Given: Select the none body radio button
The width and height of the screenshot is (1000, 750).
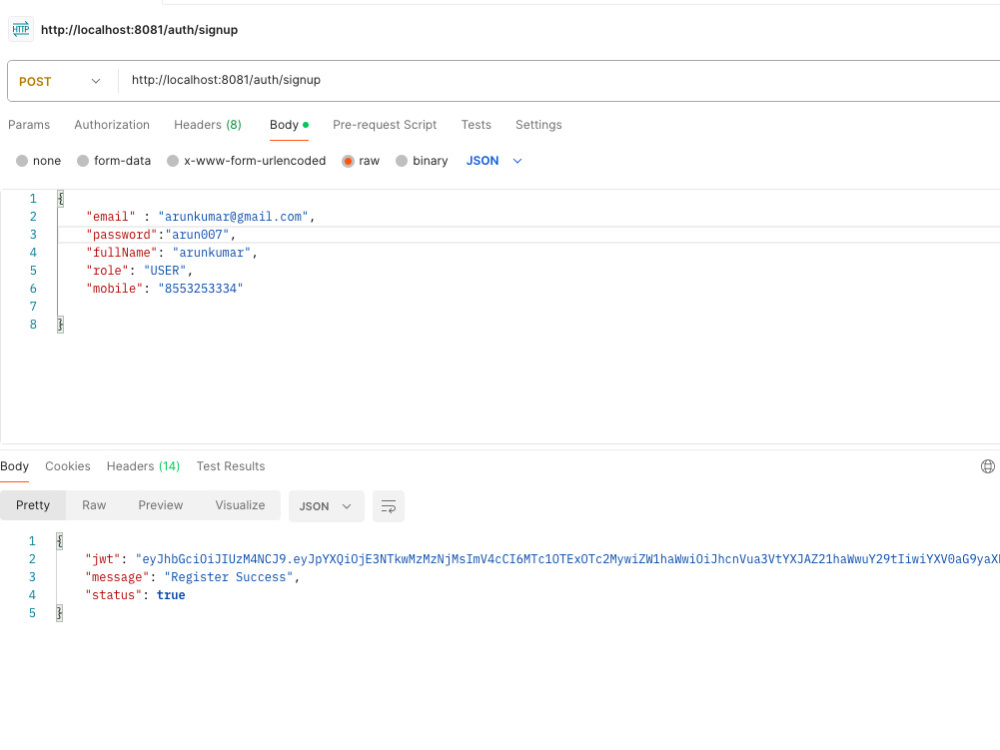Looking at the screenshot, I should (22, 161).
